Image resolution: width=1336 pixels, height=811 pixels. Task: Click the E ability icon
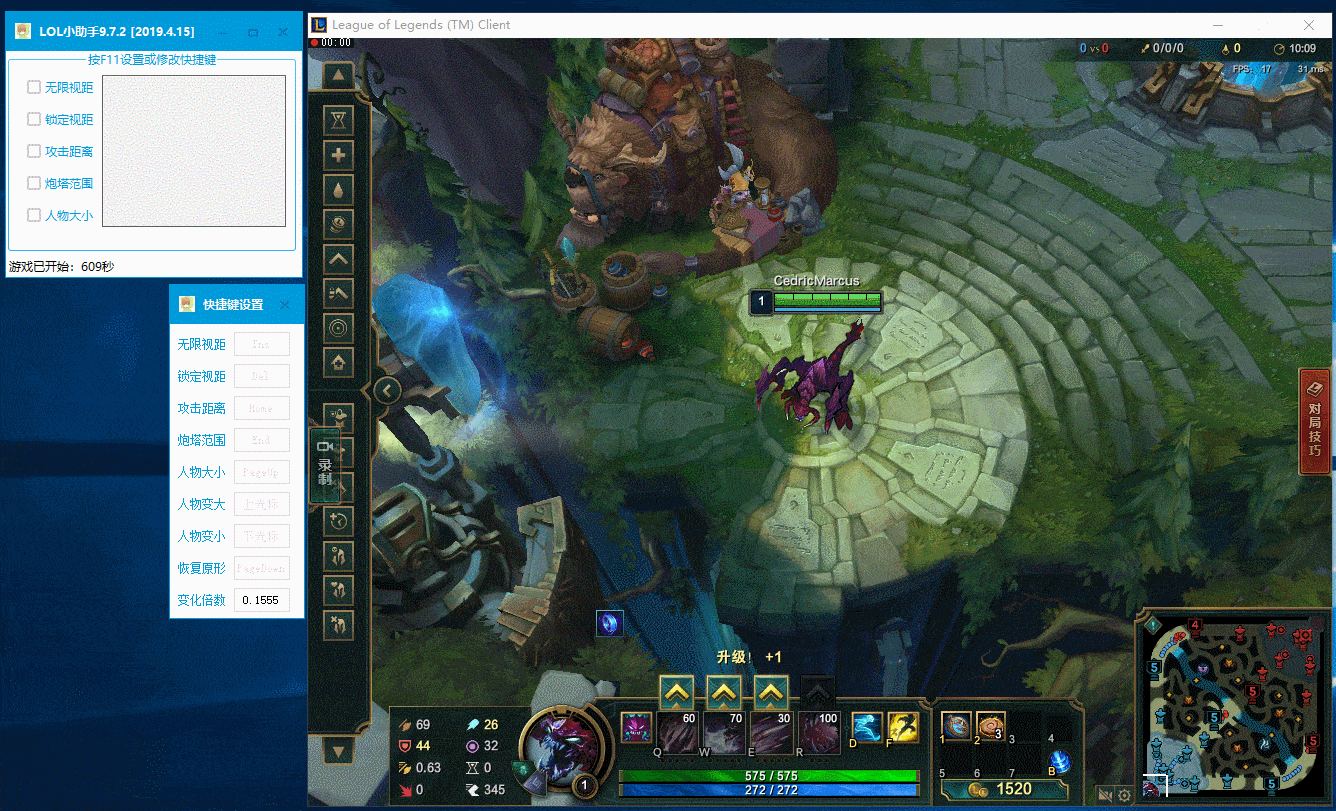pos(771,732)
